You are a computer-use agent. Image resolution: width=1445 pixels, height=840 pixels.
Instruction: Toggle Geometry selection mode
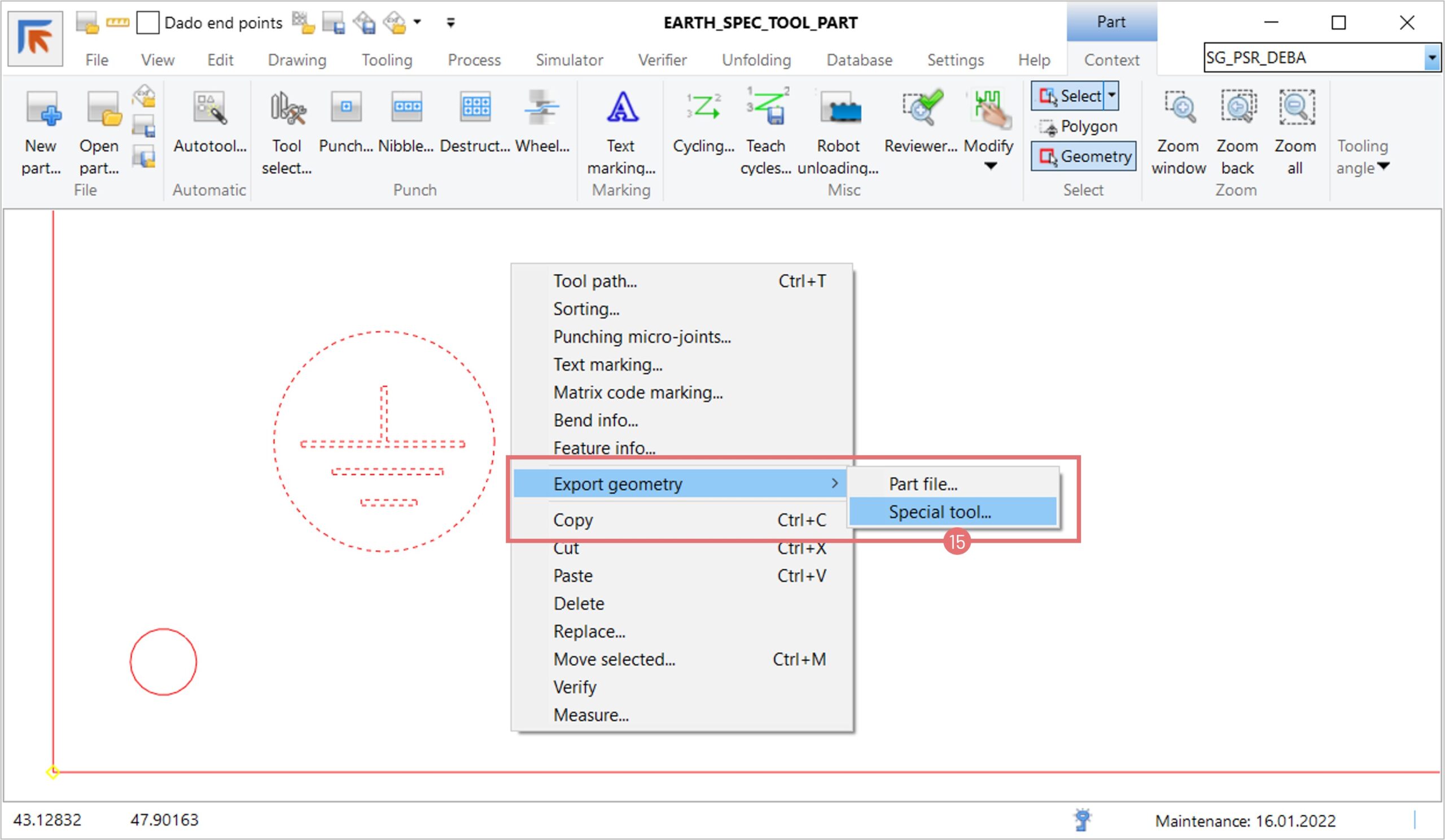[1083, 156]
